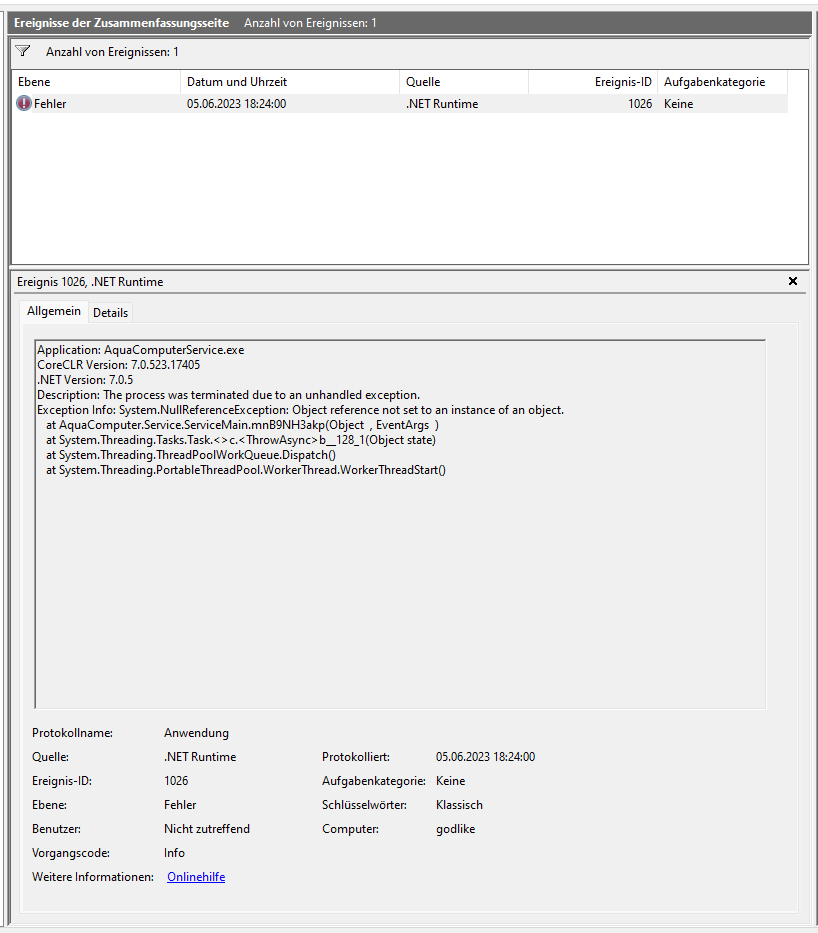Click the Computer value godlike

[455, 829]
